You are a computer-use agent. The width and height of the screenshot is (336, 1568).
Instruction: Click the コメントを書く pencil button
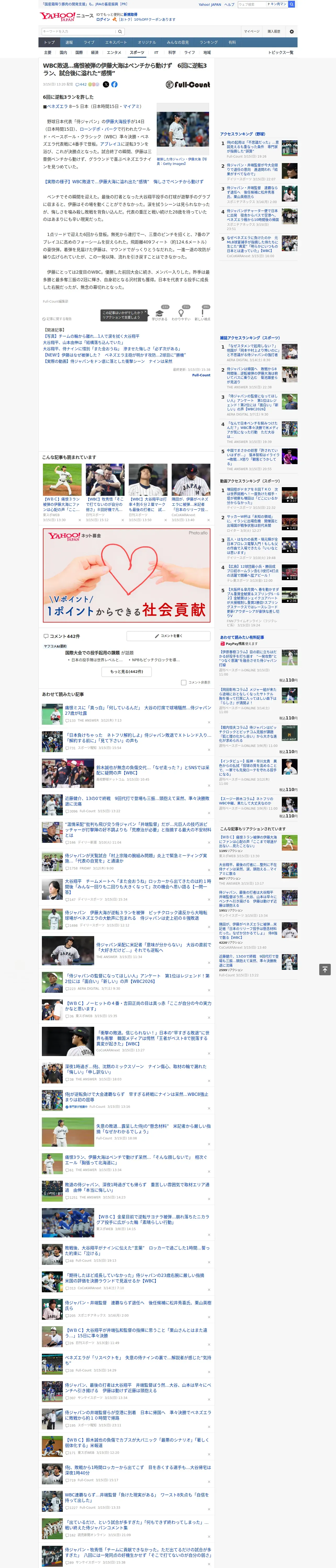click(168, 636)
